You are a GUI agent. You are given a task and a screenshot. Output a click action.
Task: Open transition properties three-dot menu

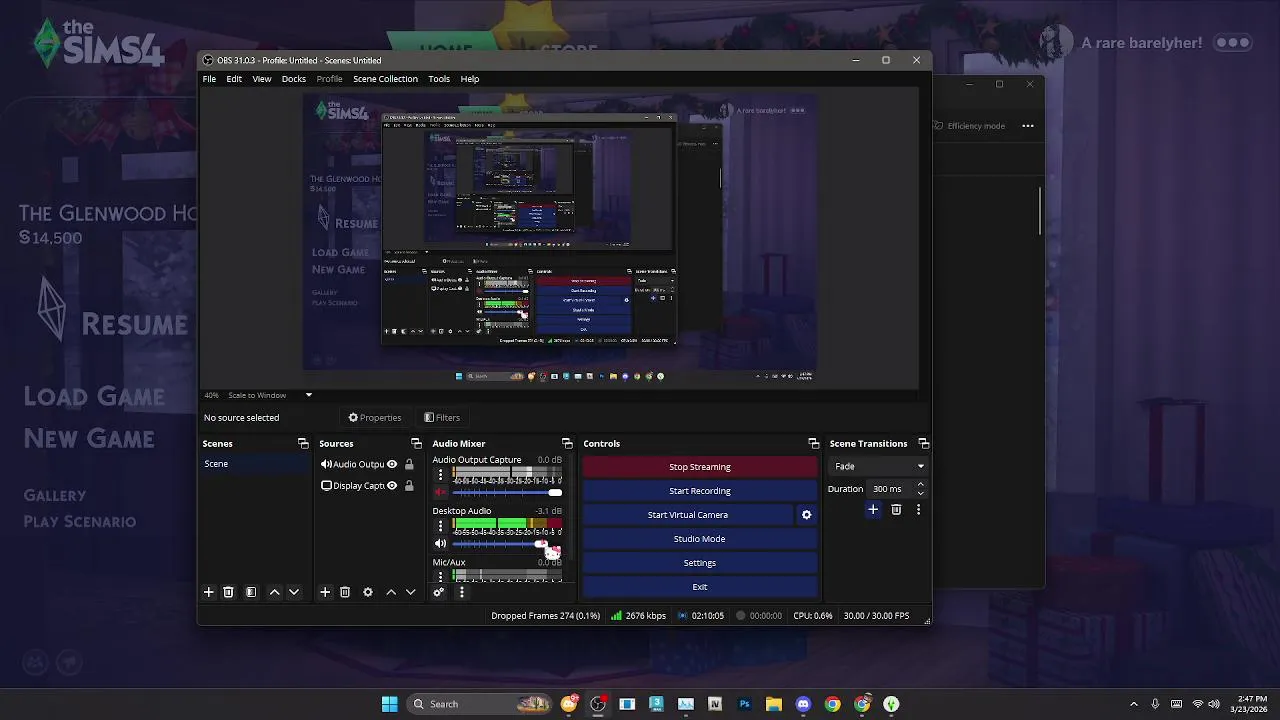click(x=918, y=509)
